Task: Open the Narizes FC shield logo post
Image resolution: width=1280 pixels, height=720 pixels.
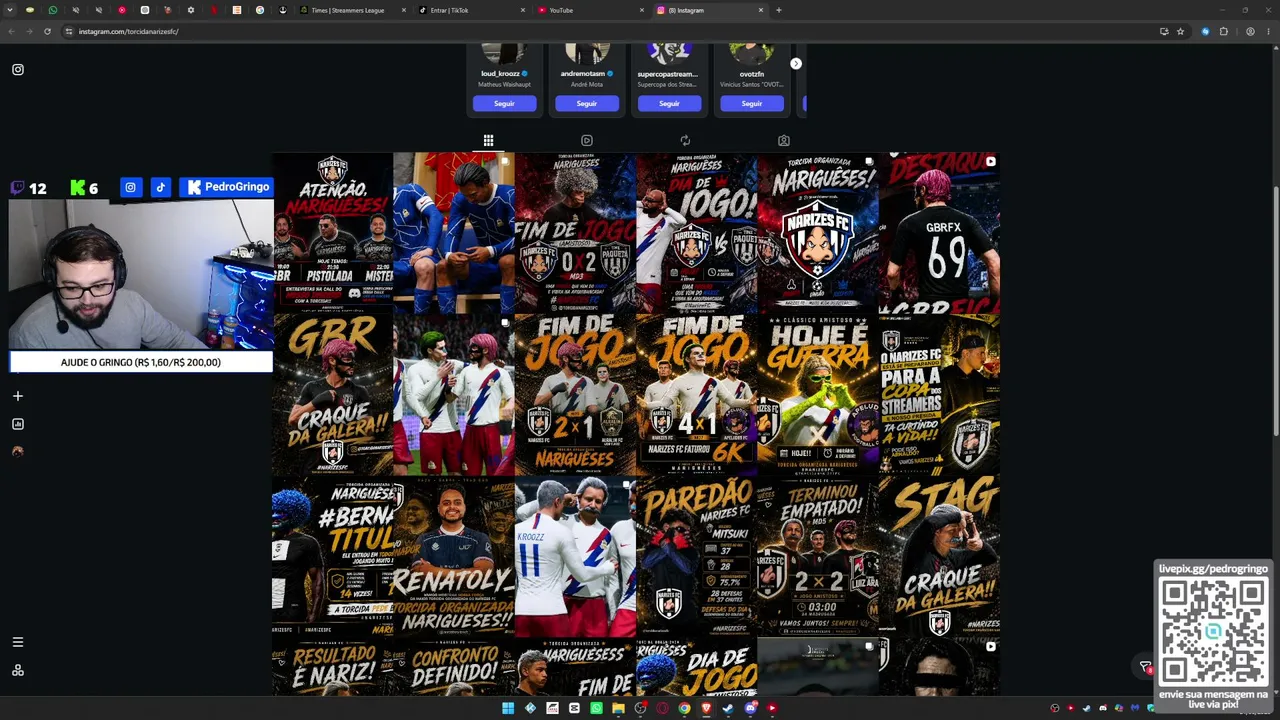Action: [x=818, y=233]
